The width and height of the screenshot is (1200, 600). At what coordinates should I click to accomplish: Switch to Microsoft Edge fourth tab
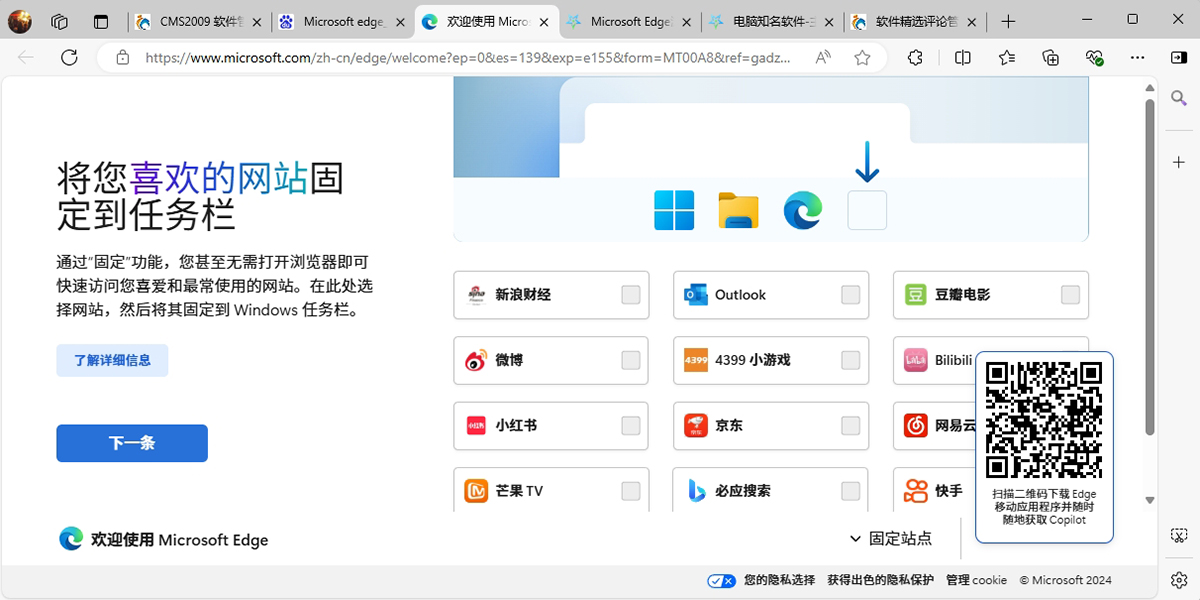point(630,21)
